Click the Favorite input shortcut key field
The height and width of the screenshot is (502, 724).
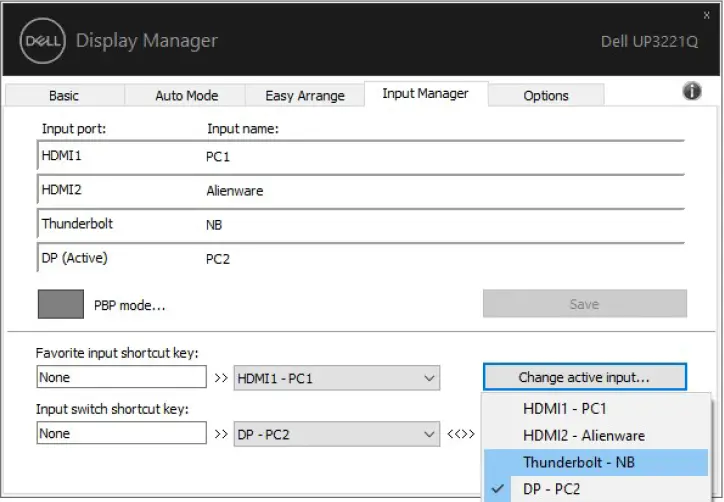(121, 377)
